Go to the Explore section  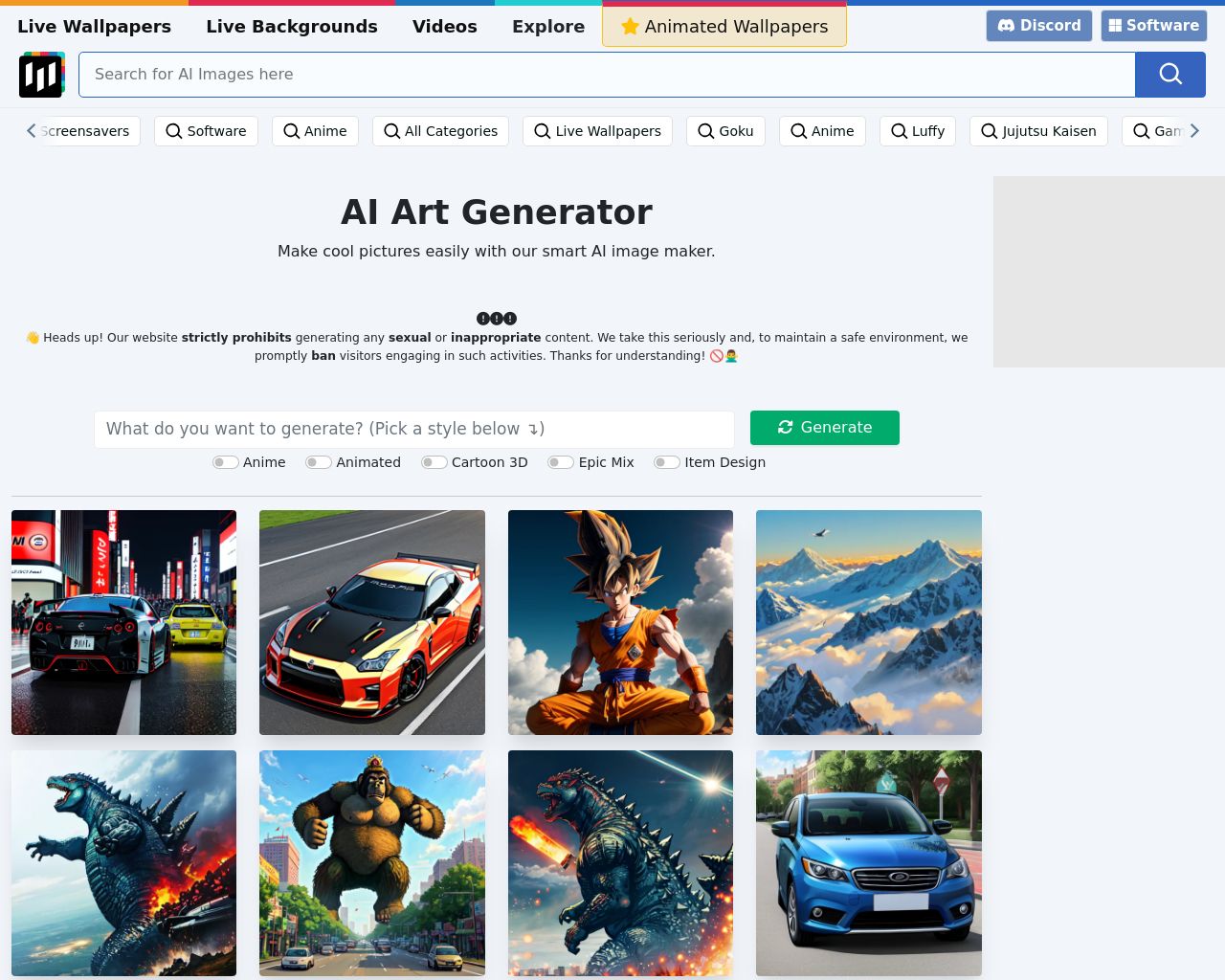(548, 26)
